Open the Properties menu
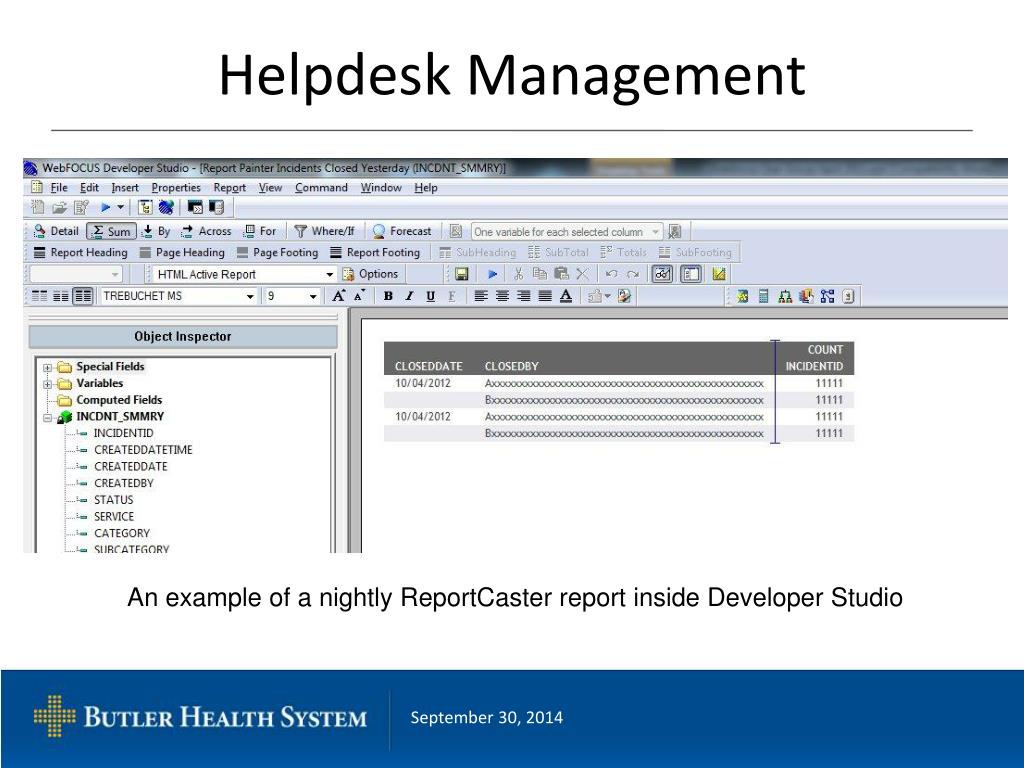The height and width of the screenshot is (768, 1024). (x=176, y=188)
